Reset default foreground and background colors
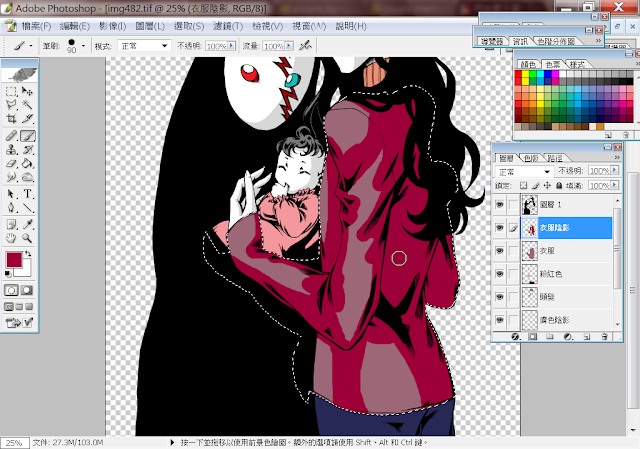This screenshot has width=640, height=449. 8,273
